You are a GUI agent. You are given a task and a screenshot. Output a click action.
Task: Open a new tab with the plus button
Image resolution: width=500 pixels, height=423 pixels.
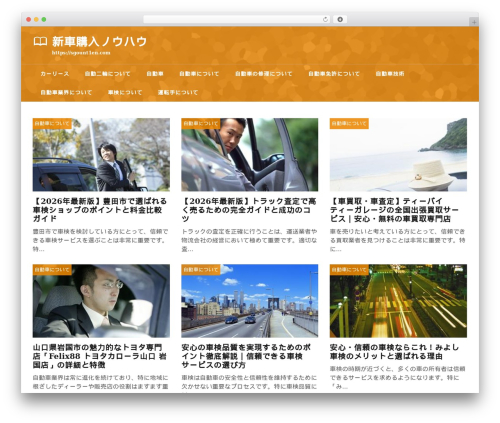point(474,22)
